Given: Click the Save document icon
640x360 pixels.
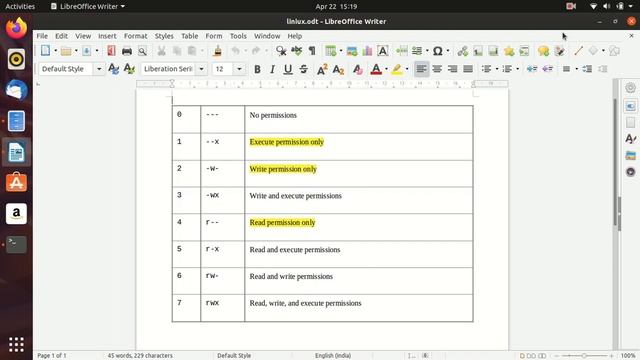Looking at the screenshot, I should (87, 51).
